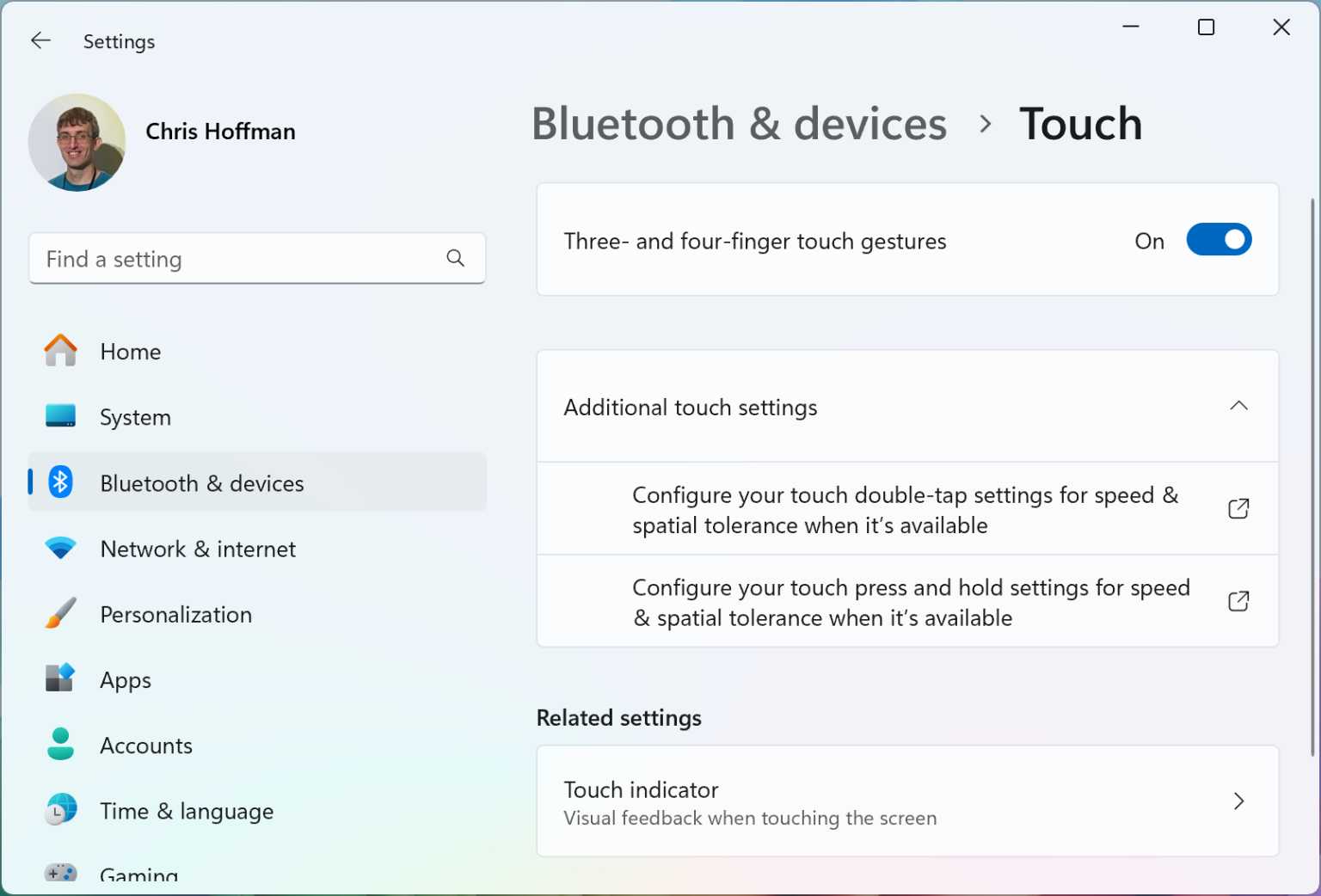Click the Personalization brush icon
The height and width of the screenshot is (896, 1321).
60,614
